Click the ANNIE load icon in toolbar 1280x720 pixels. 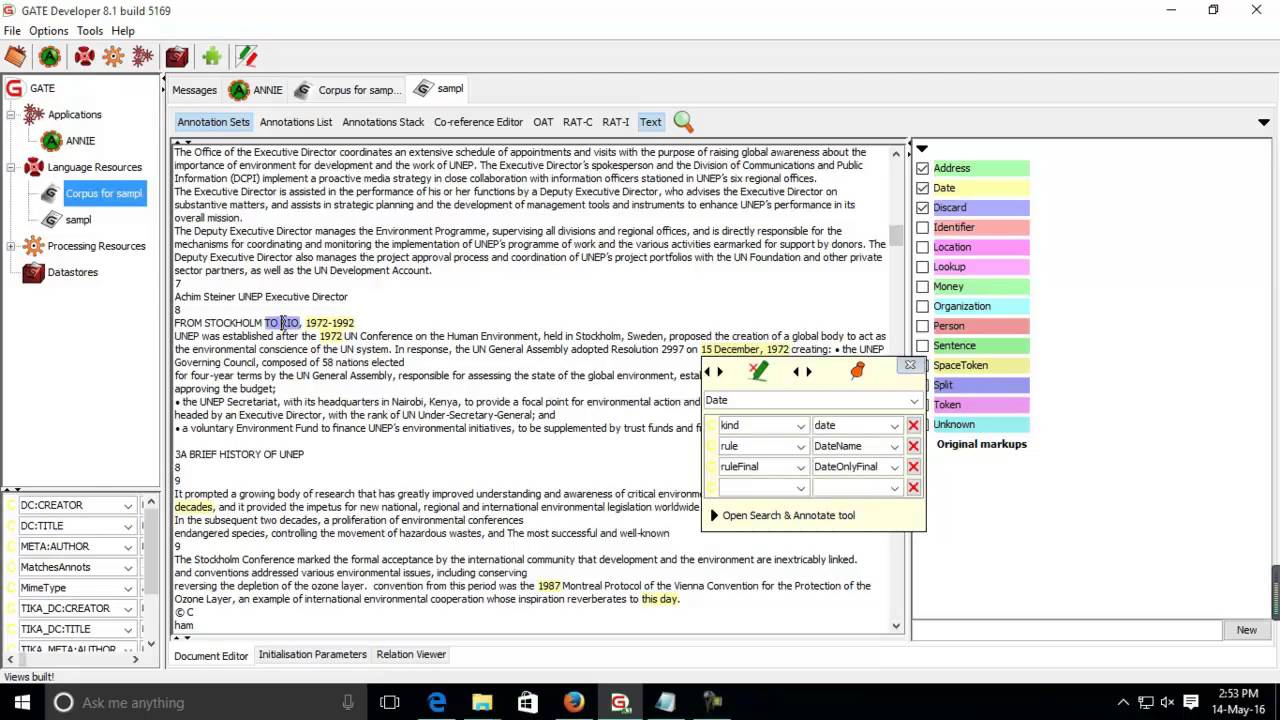(49, 56)
